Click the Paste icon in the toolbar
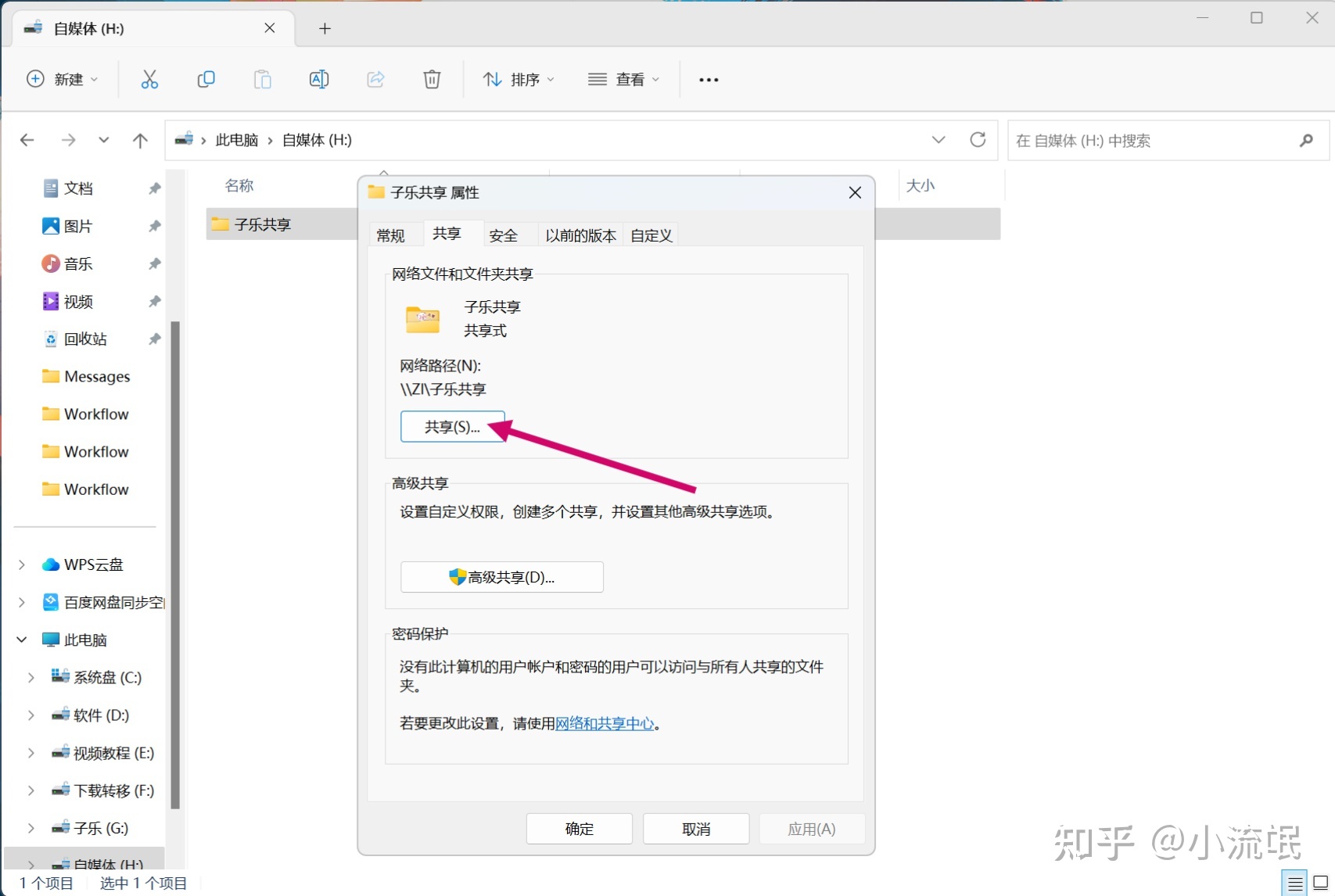This screenshot has width=1335, height=896. (x=262, y=79)
